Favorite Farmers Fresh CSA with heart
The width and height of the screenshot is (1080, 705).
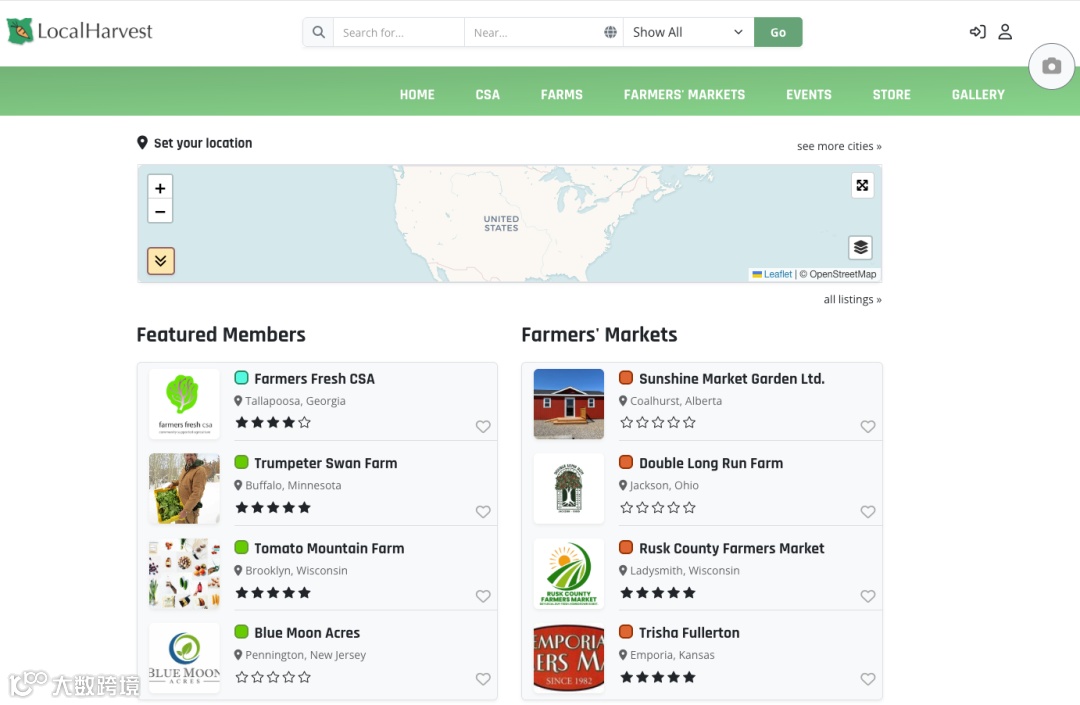[483, 426]
